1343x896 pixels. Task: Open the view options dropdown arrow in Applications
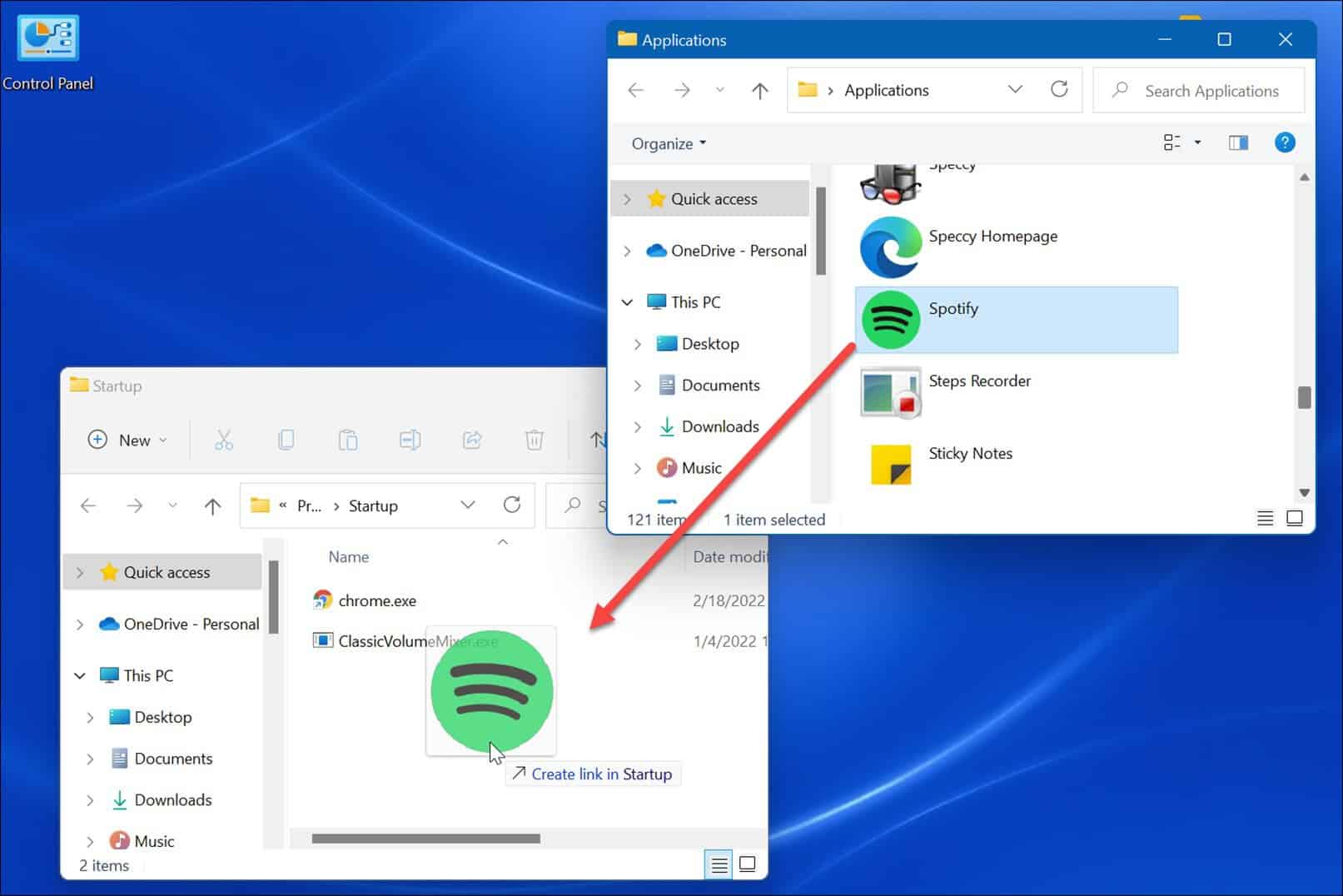[1198, 143]
